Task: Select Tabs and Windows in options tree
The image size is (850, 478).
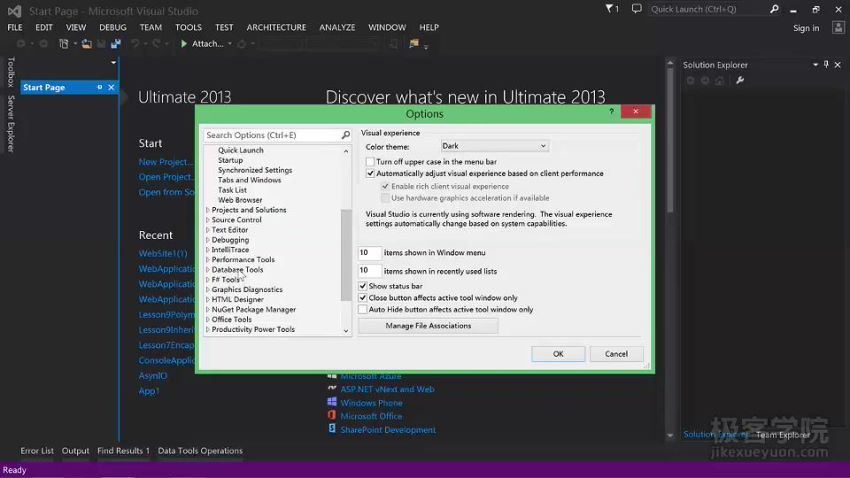Action: 249,180
